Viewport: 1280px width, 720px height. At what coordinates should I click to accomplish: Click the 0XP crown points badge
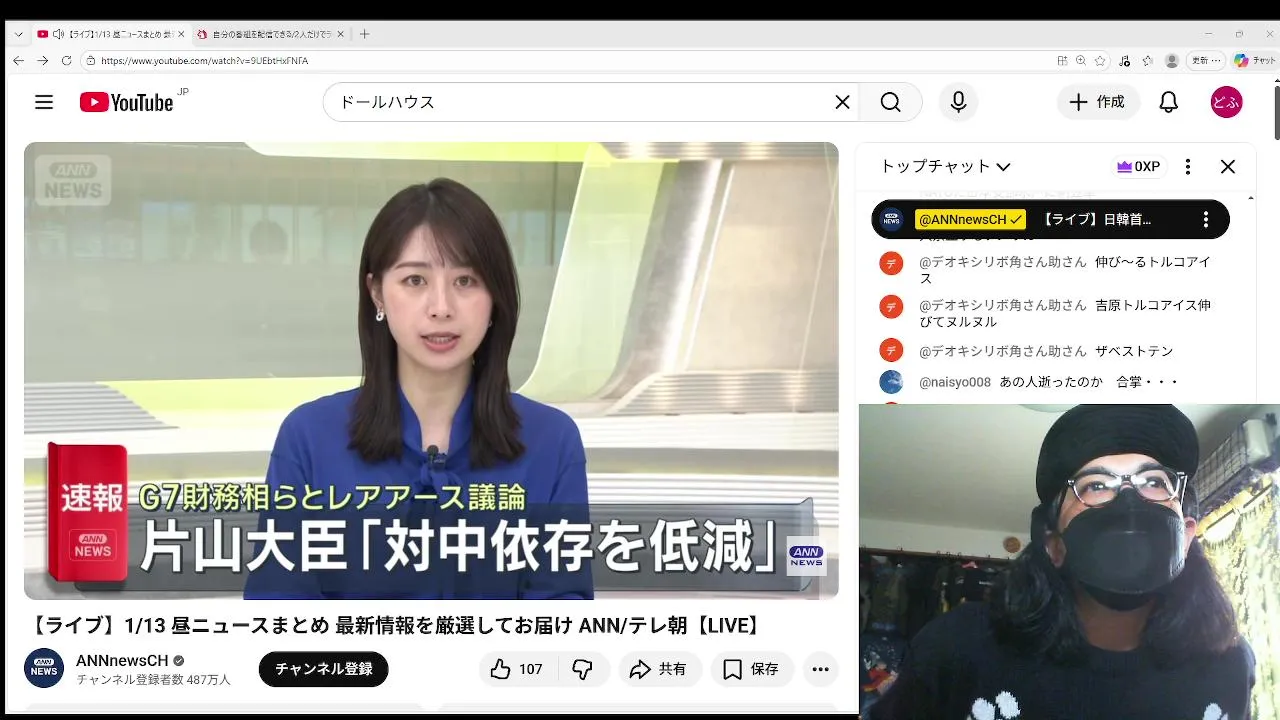pyautogui.click(x=1138, y=167)
